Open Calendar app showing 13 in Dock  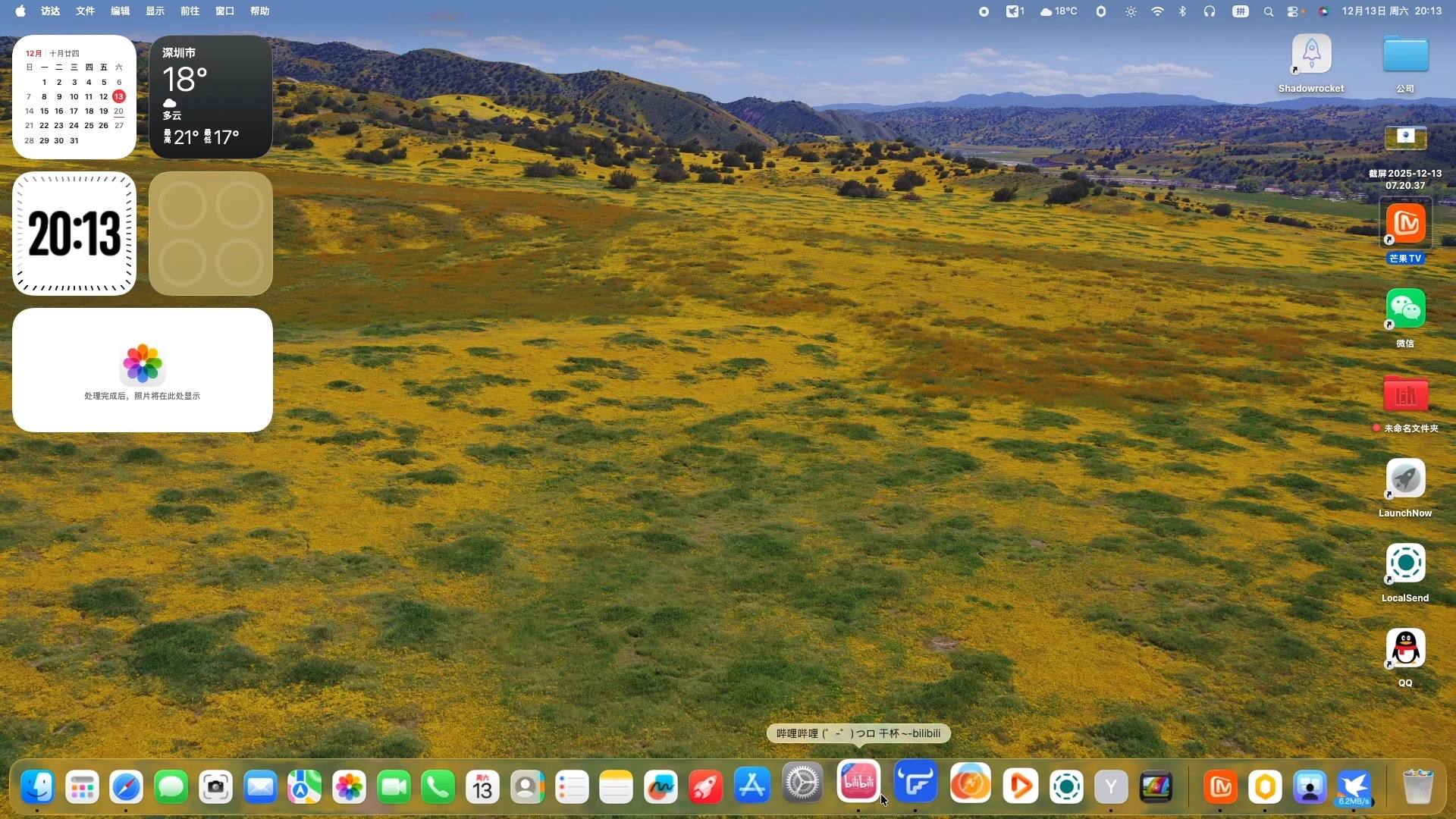[x=482, y=787]
